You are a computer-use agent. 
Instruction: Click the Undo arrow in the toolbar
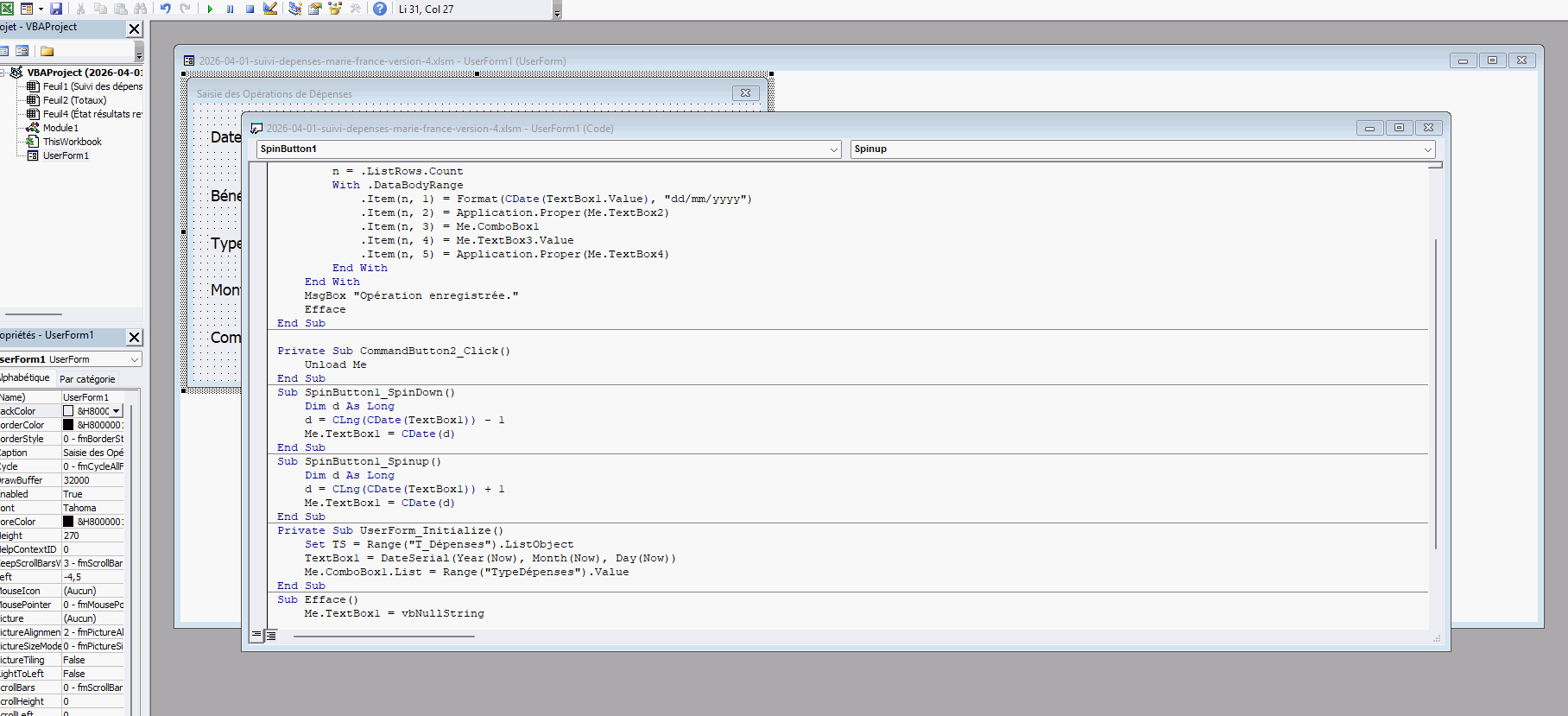tap(165, 9)
